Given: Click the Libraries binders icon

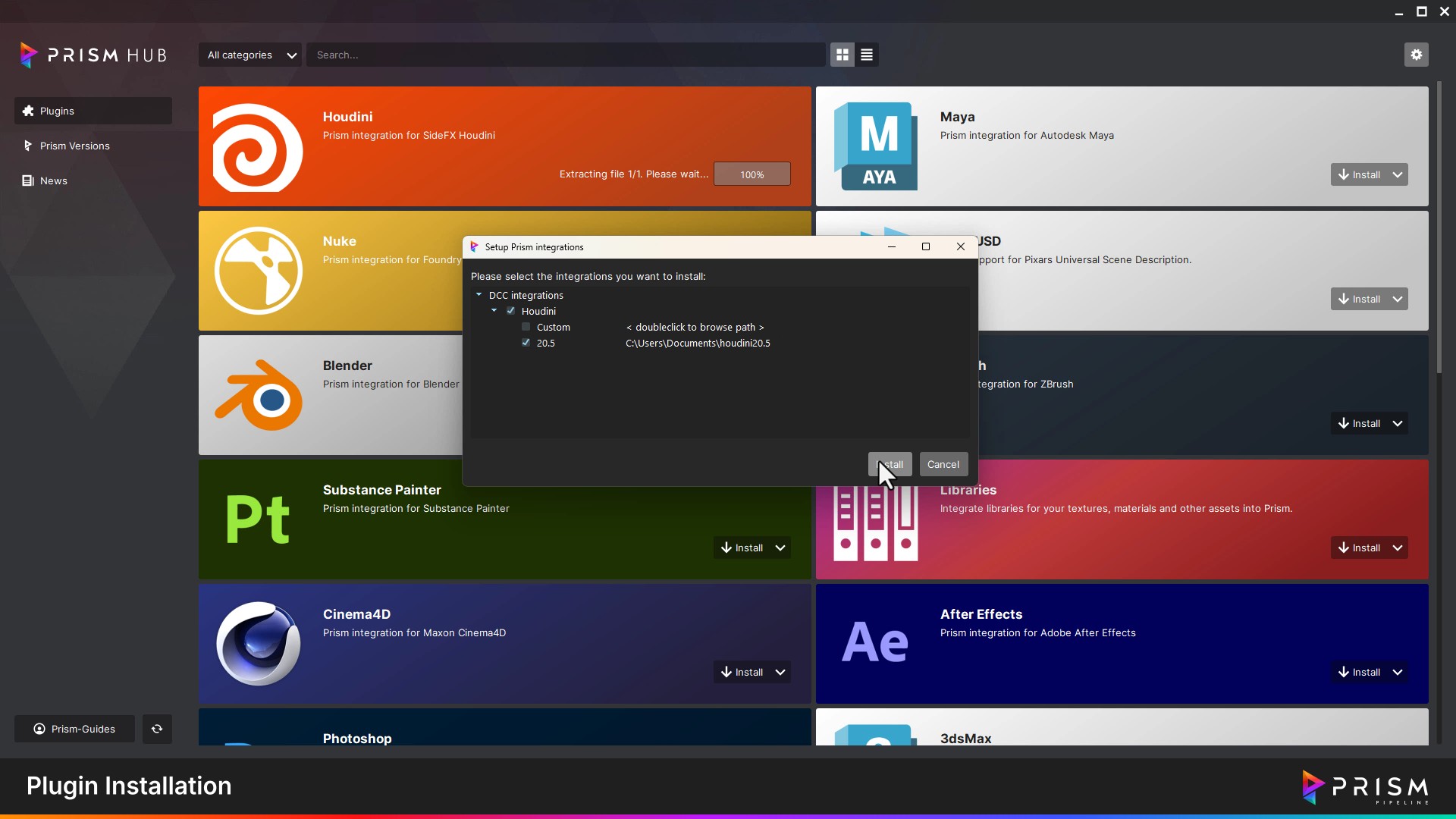Looking at the screenshot, I should [x=876, y=523].
